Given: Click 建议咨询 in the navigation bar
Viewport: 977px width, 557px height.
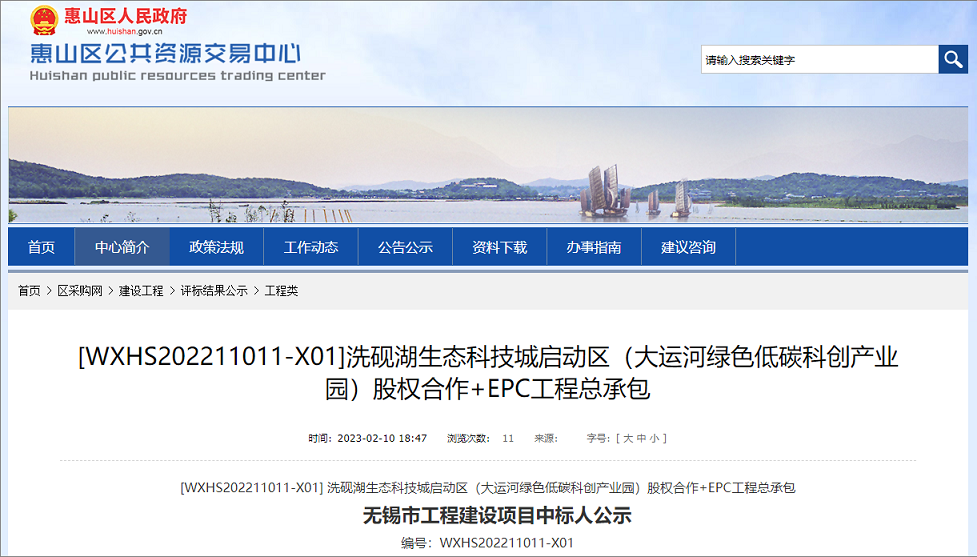Looking at the screenshot, I should (688, 247).
